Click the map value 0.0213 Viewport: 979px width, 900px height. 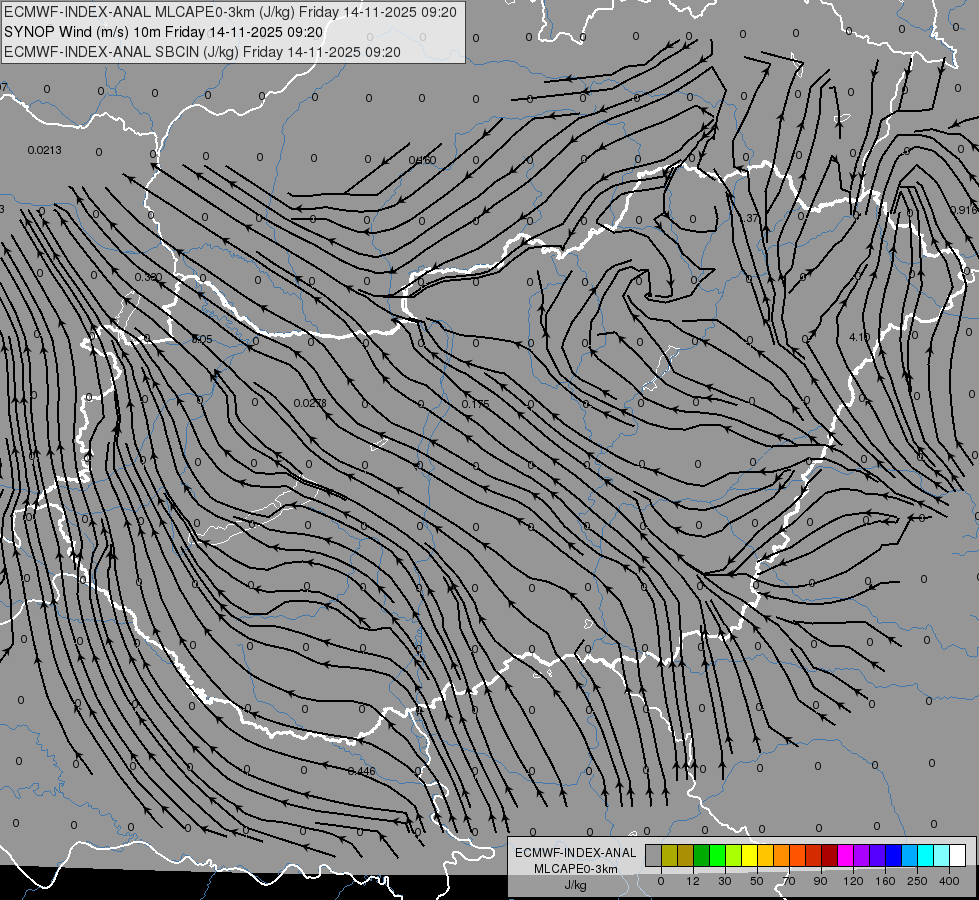point(44,150)
